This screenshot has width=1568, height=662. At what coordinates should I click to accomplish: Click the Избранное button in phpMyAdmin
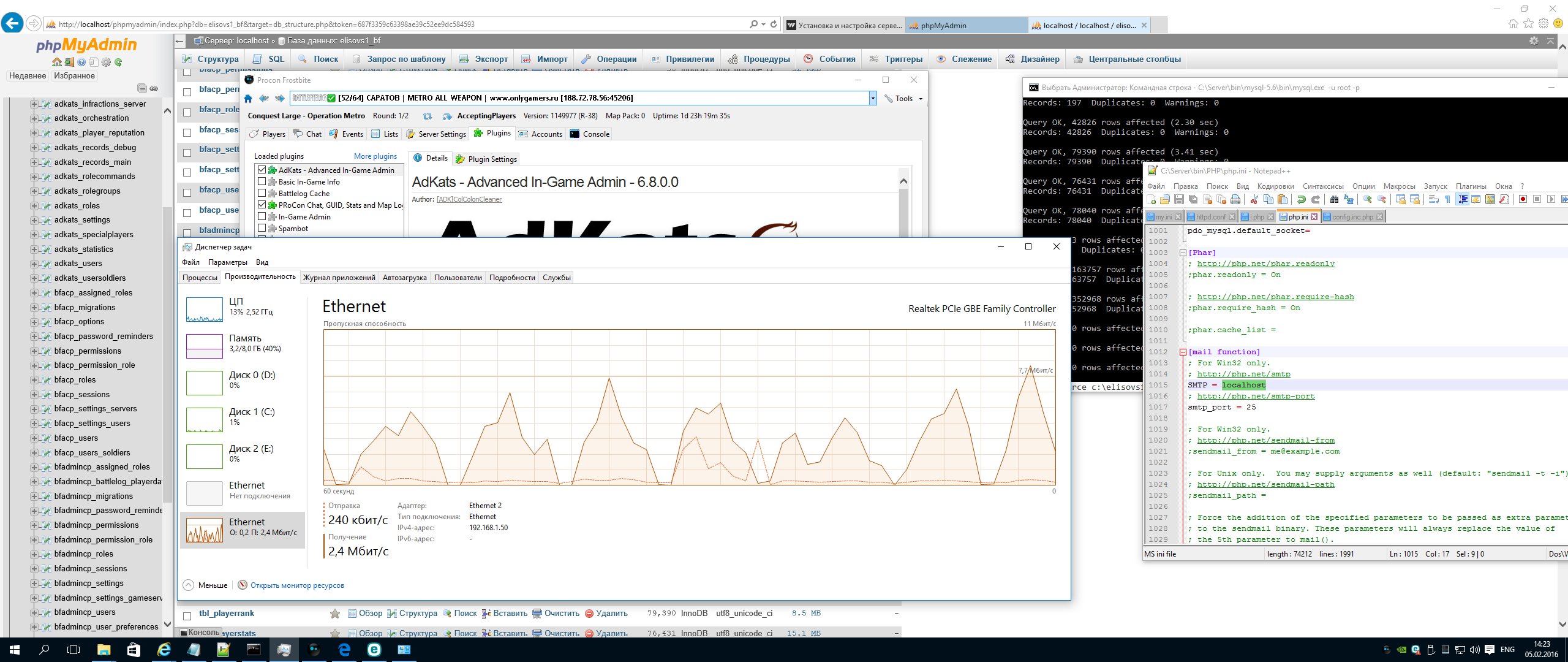tap(74, 76)
